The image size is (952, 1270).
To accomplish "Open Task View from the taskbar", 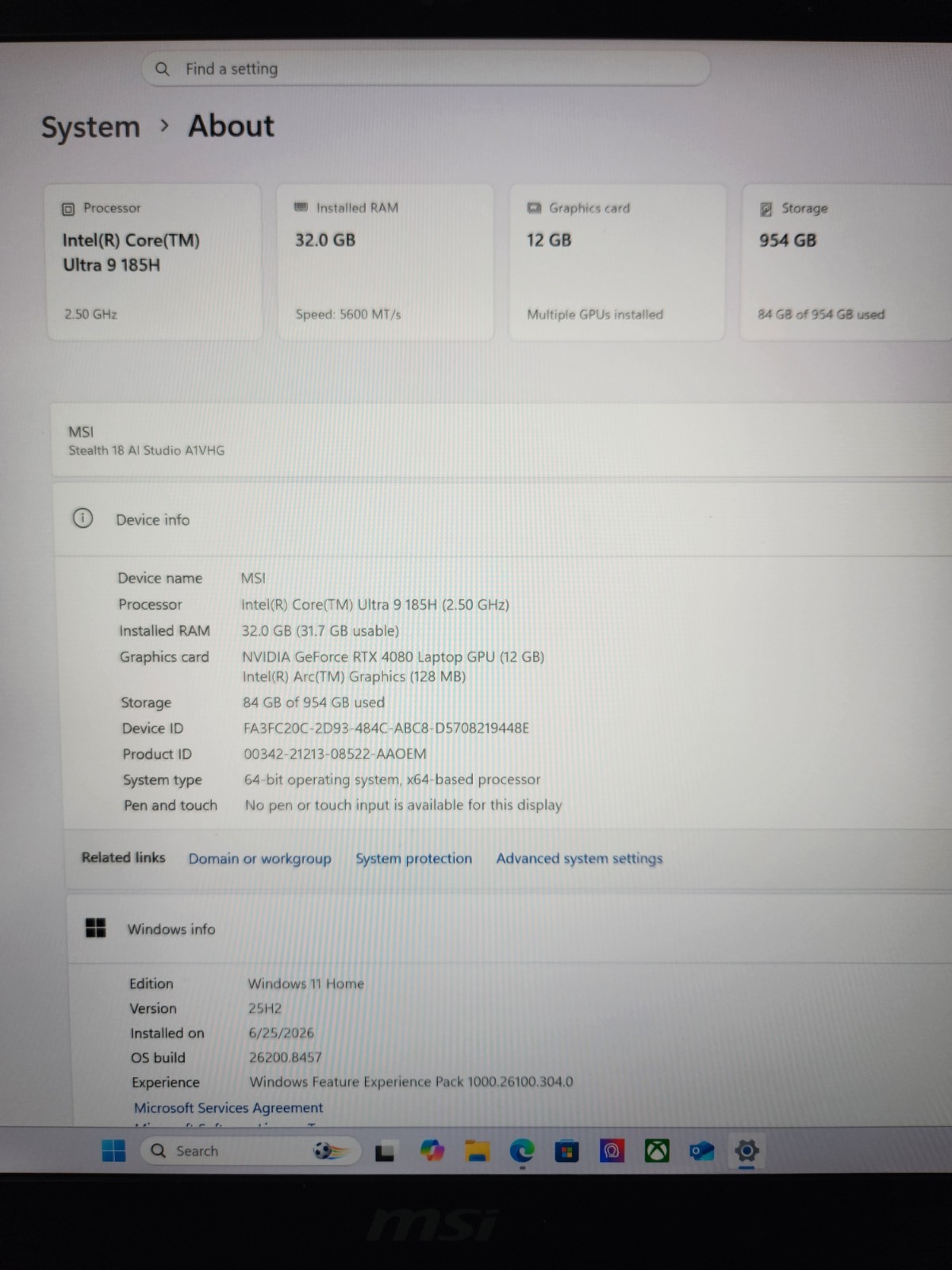I will pyautogui.click(x=385, y=1151).
